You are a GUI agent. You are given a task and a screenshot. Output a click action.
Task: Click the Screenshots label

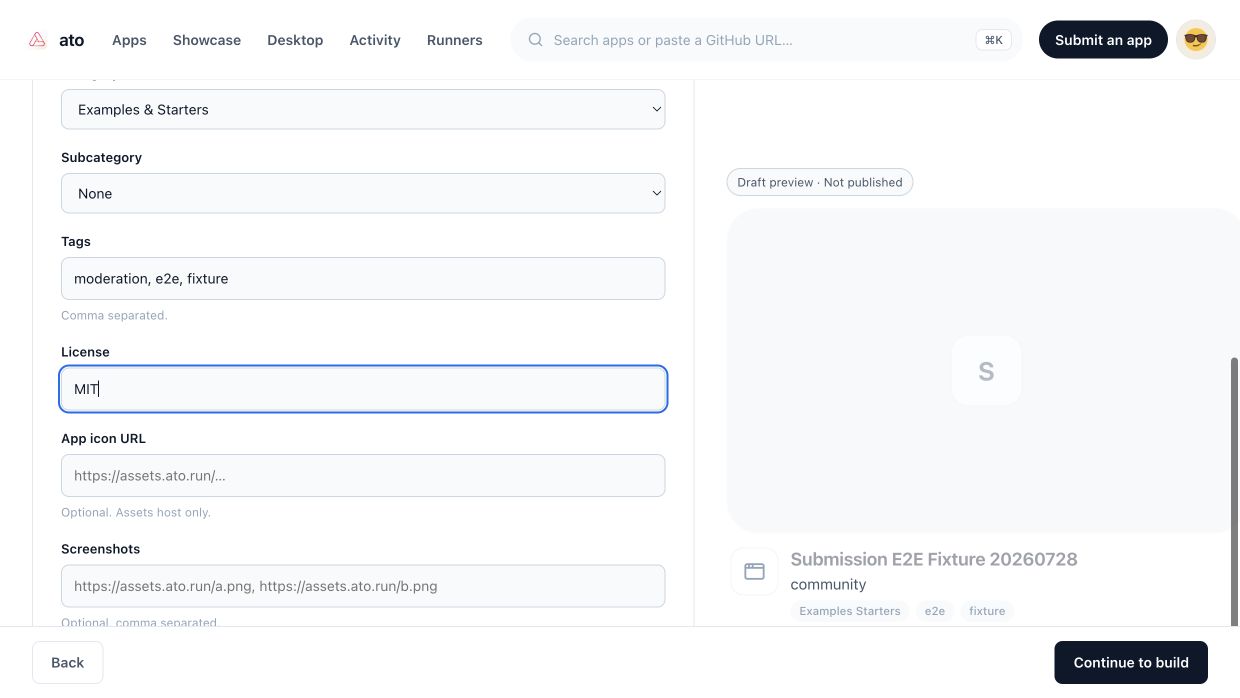(100, 549)
